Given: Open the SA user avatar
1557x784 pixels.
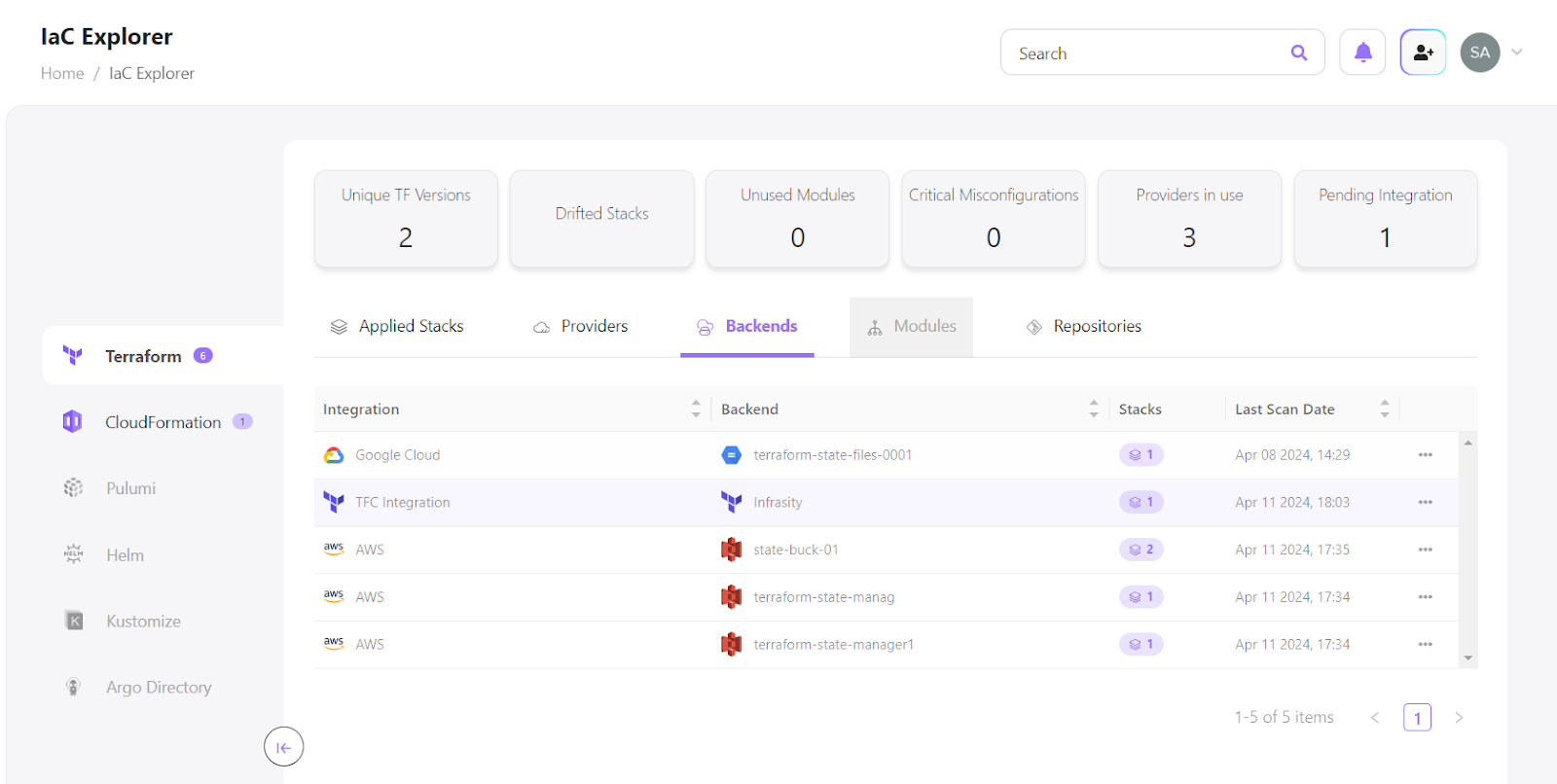Looking at the screenshot, I should pyautogui.click(x=1480, y=53).
